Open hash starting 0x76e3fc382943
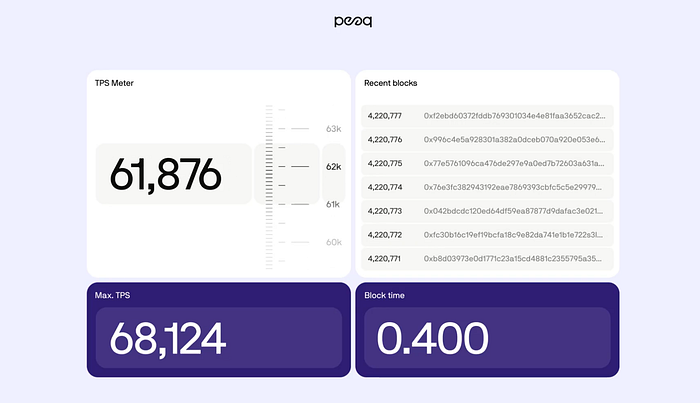This screenshot has height=403, width=700. [x=512, y=187]
